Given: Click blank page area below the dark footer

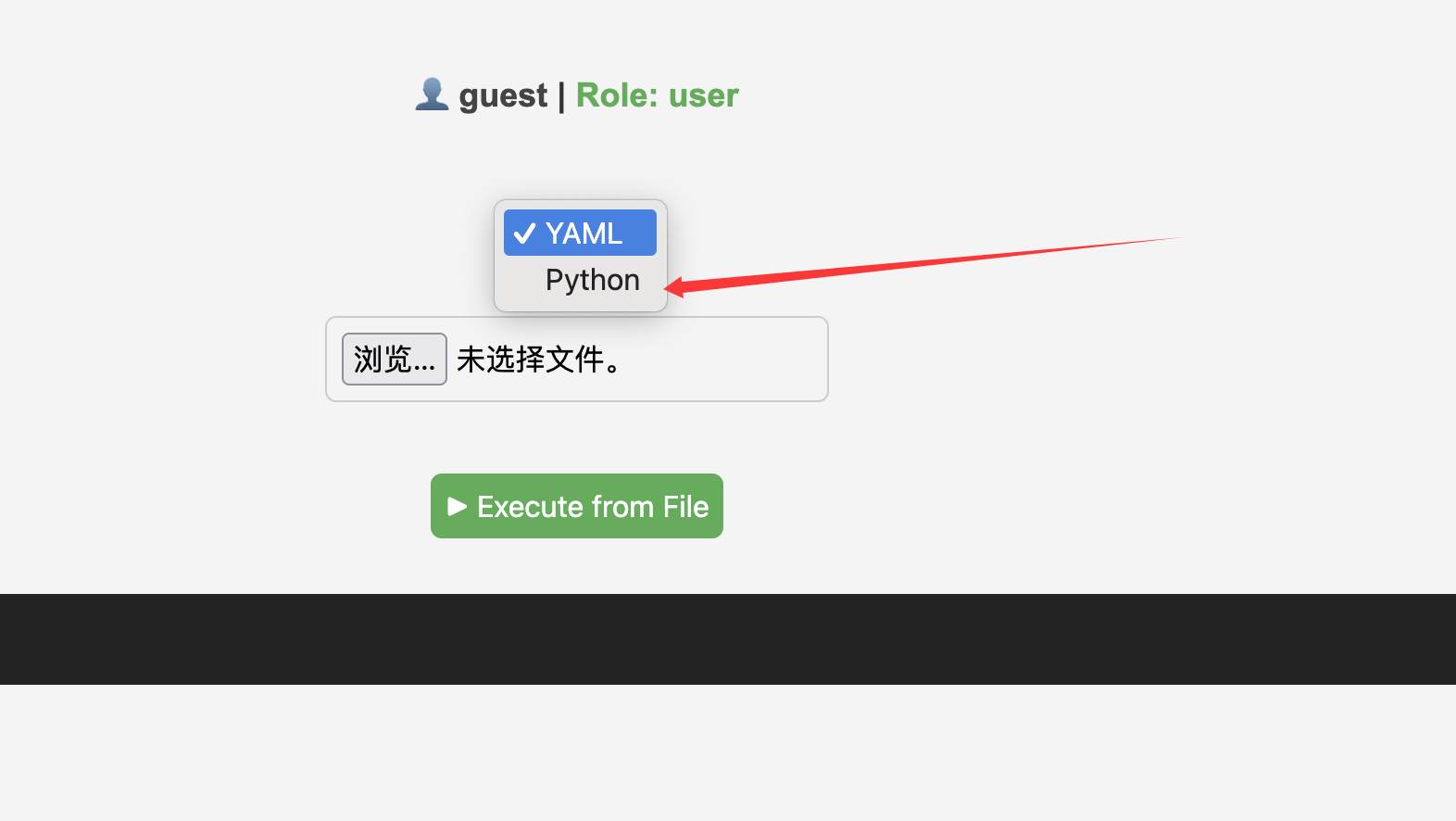Looking at the screenshot, I should (x=728, y=752).
